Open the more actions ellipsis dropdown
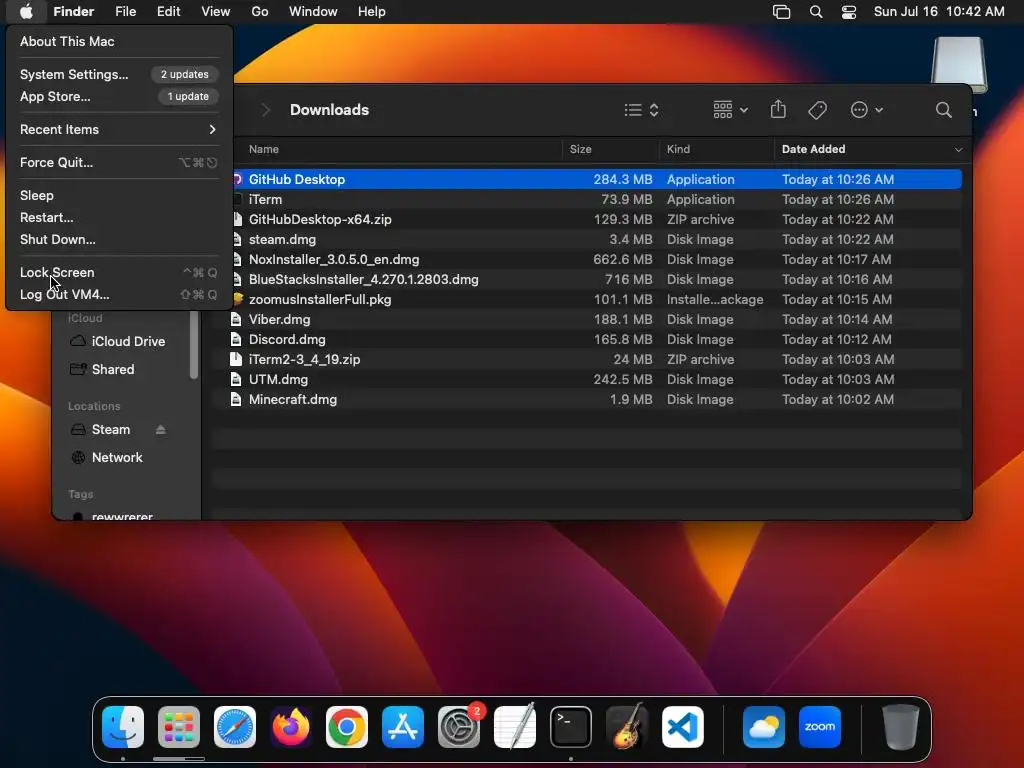 point(867,110)
